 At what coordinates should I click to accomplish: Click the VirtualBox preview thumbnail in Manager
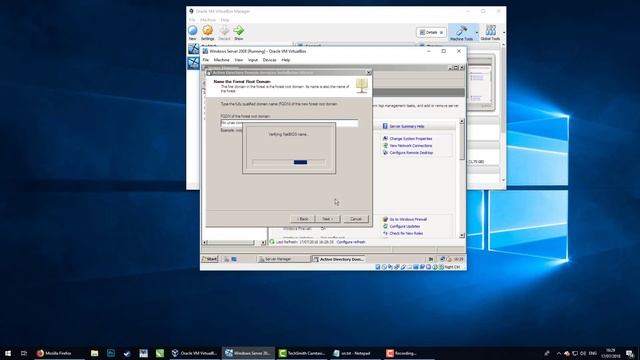tap(481, 83)
